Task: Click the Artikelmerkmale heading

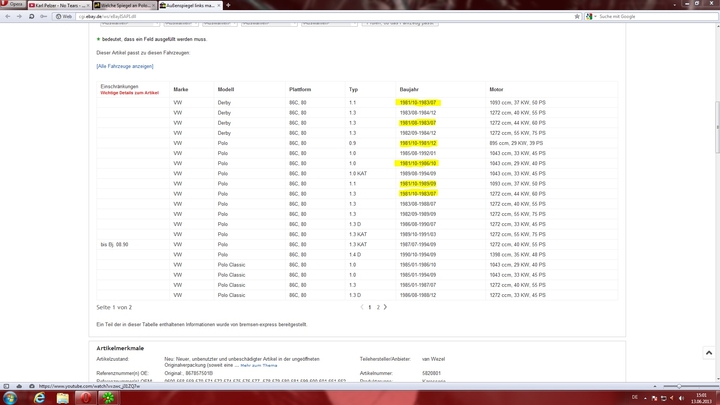Action: pyautogui.click(x=120, y=348)
